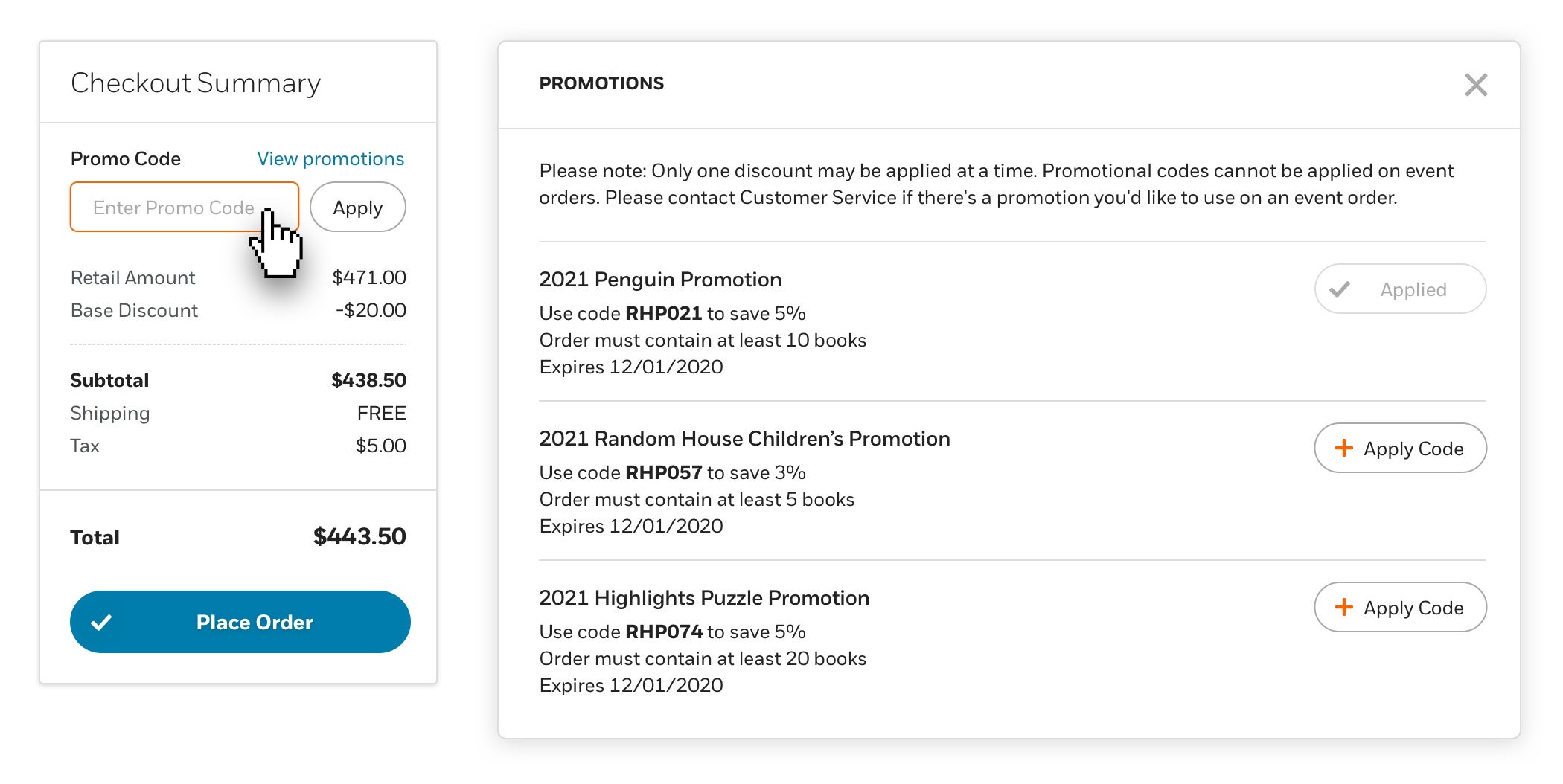Click the bold promo code RHP021
Viewport: 1563px width, 784px height.
(x=663, y=313)
